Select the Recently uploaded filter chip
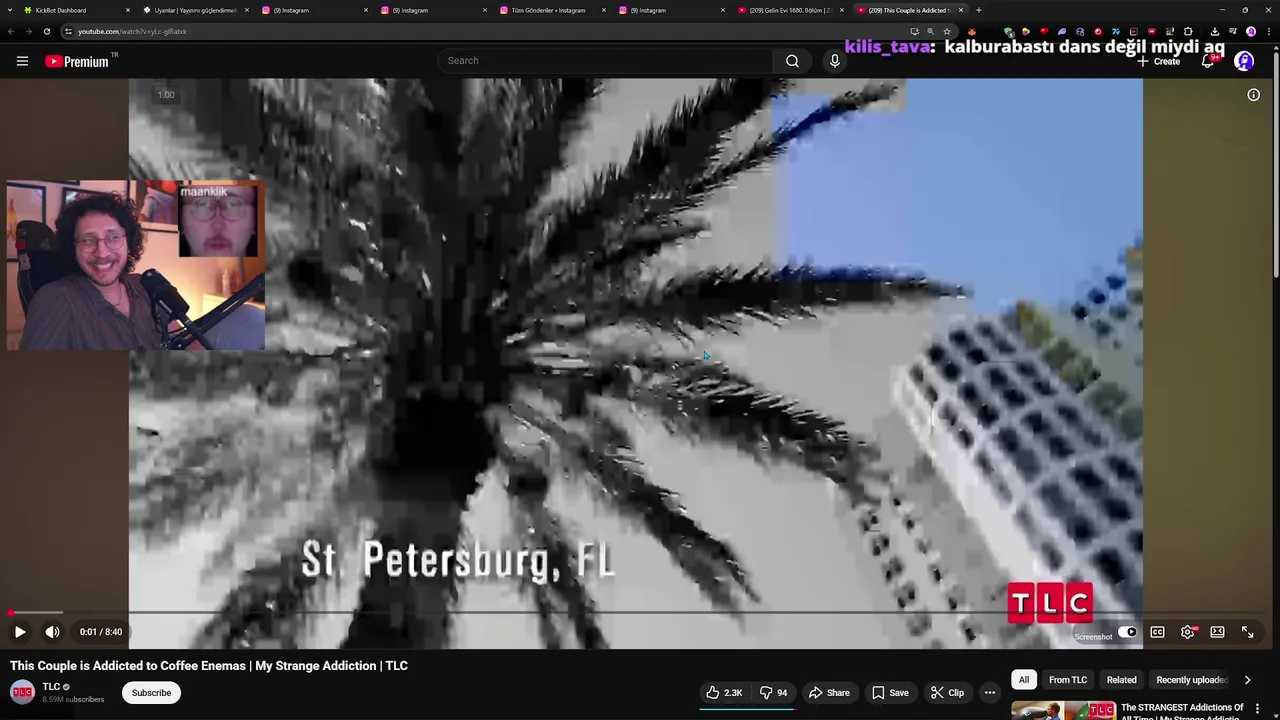 [x=1190, y=680]
